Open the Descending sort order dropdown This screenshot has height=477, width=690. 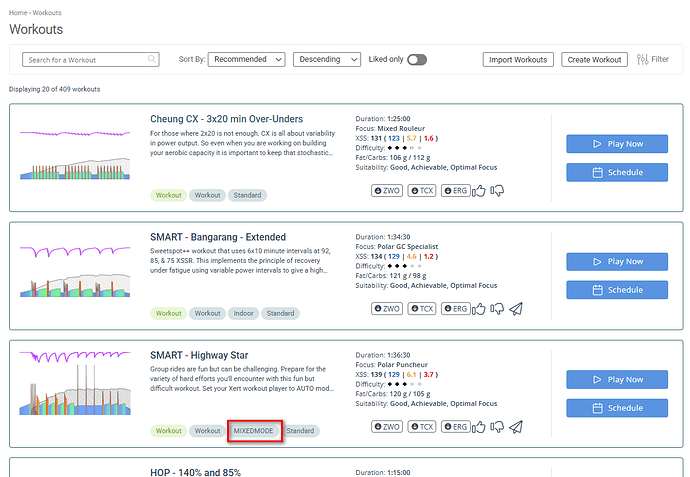pos(326,60)
